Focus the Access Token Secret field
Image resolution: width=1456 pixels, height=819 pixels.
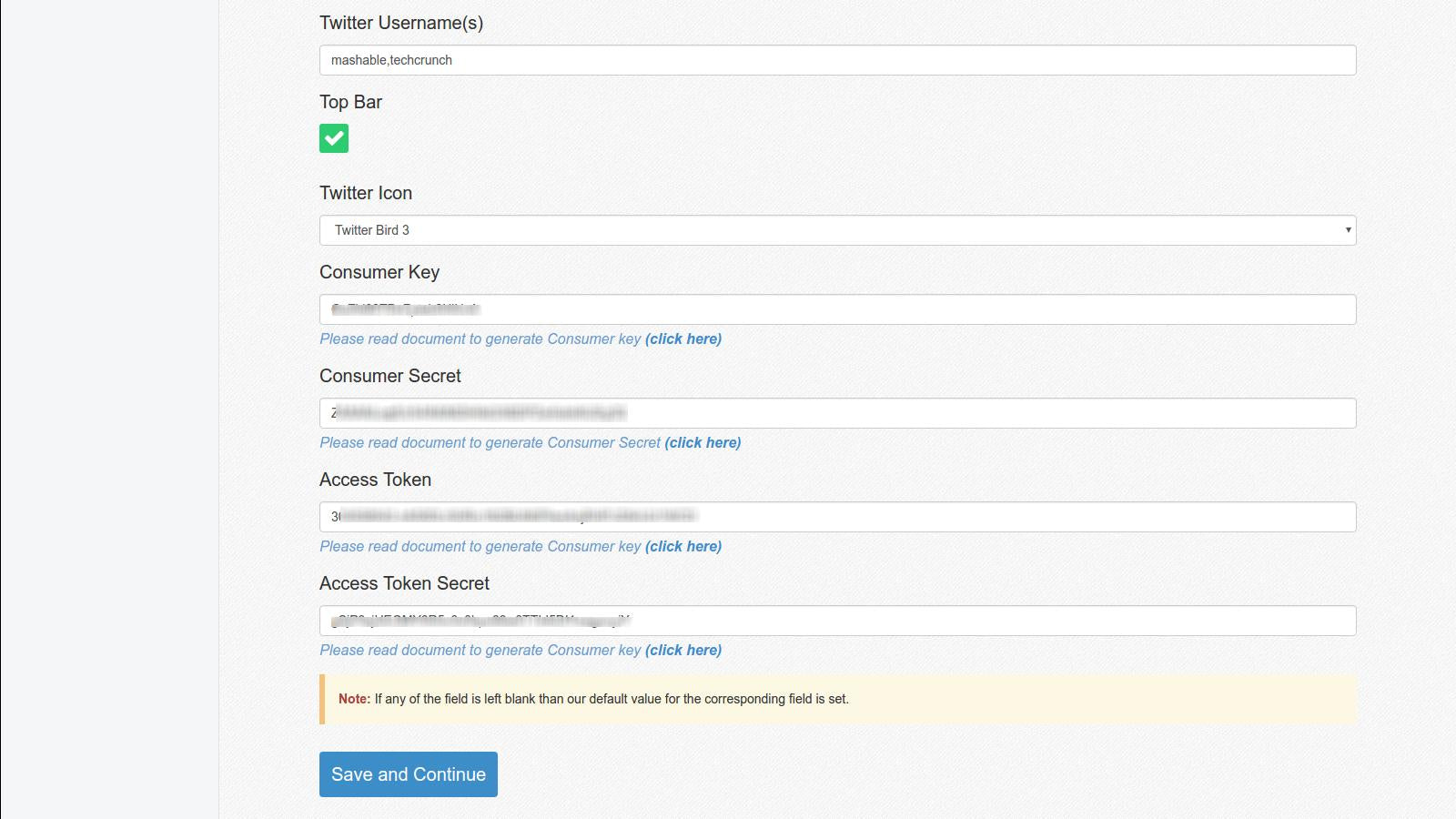click(x=837, y=621)
